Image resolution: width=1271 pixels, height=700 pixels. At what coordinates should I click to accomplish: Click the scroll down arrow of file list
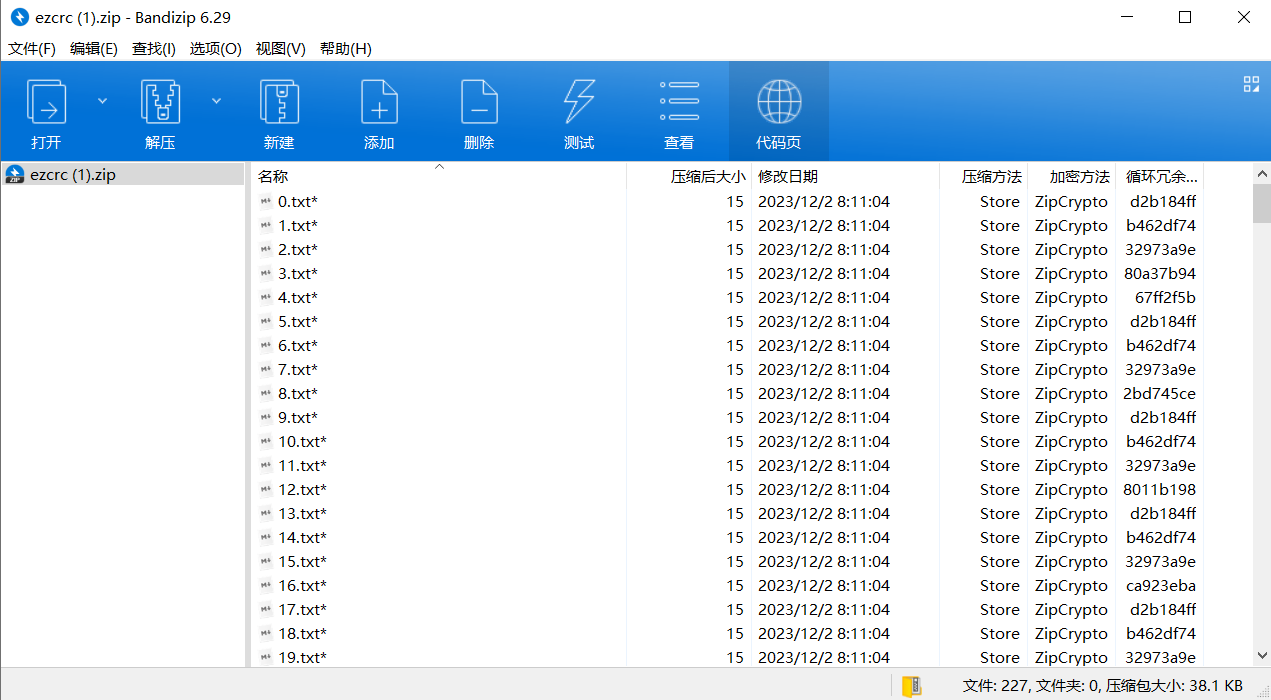[1262, 656]
